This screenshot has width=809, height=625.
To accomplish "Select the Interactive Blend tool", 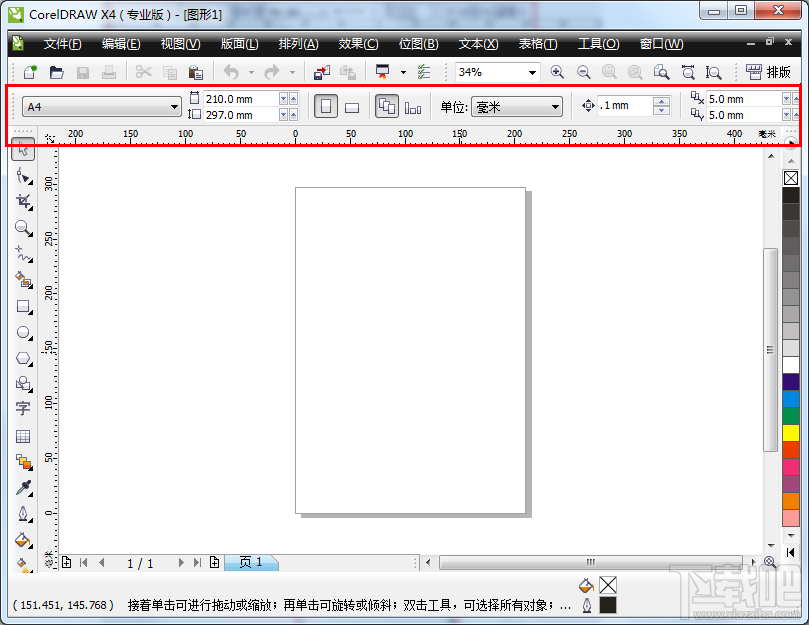I will [x=23, y=462].
